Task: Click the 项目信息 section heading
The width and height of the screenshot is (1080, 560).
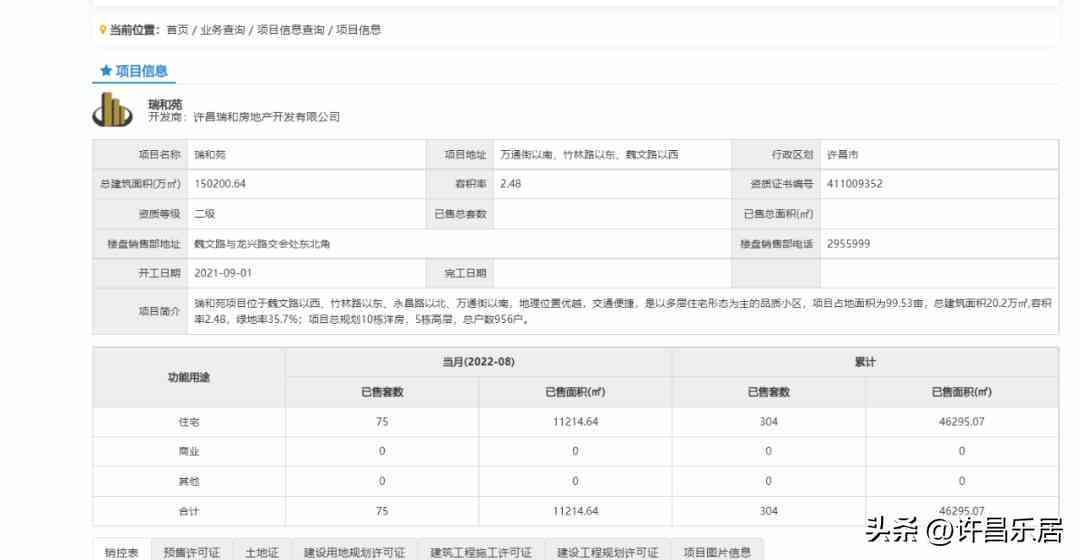Action: pyautogui.click(x=142, y=71)
